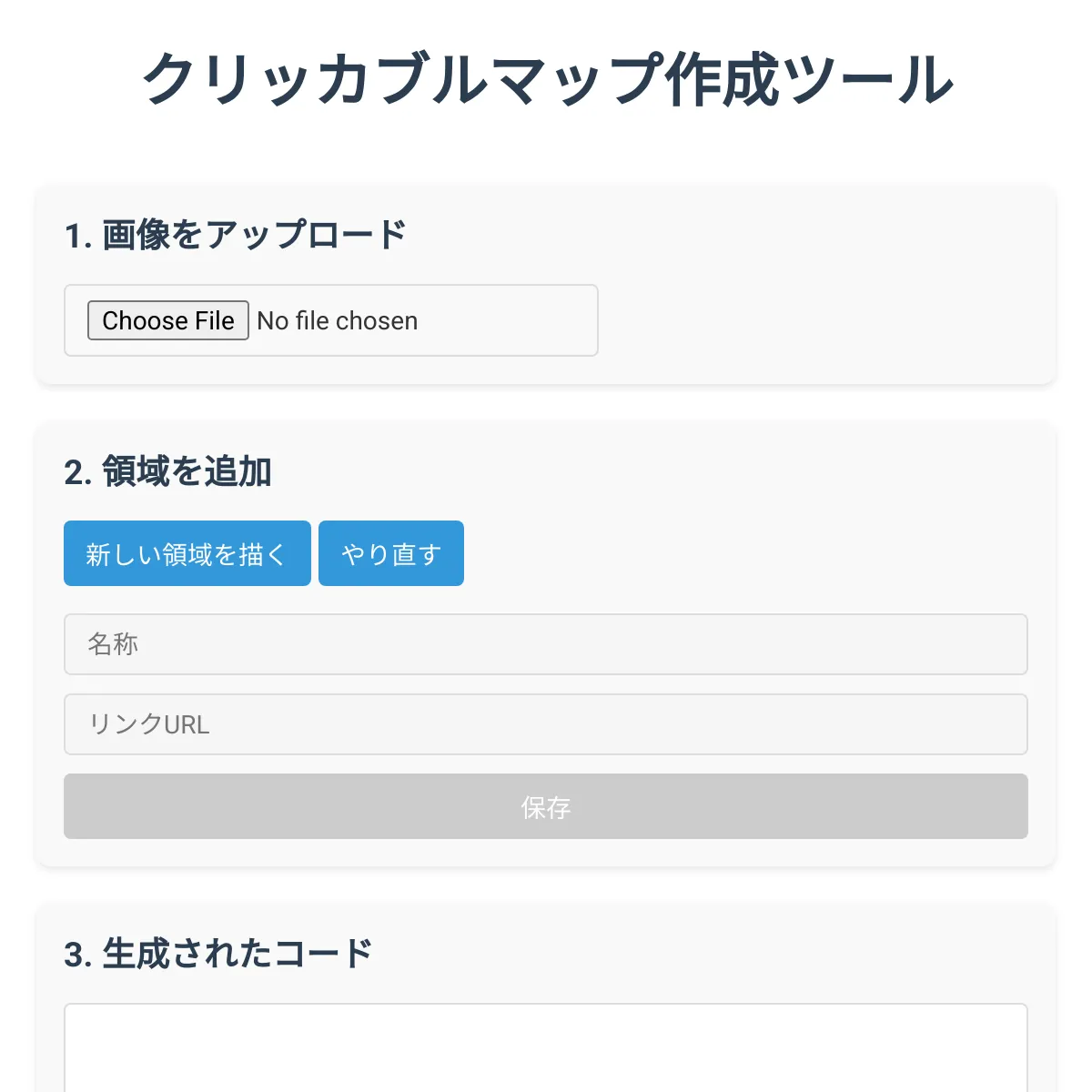The width and height of the screenshot is (1092, 1092).
Task: Click the grey 保存 button
Action: [546, 806]
